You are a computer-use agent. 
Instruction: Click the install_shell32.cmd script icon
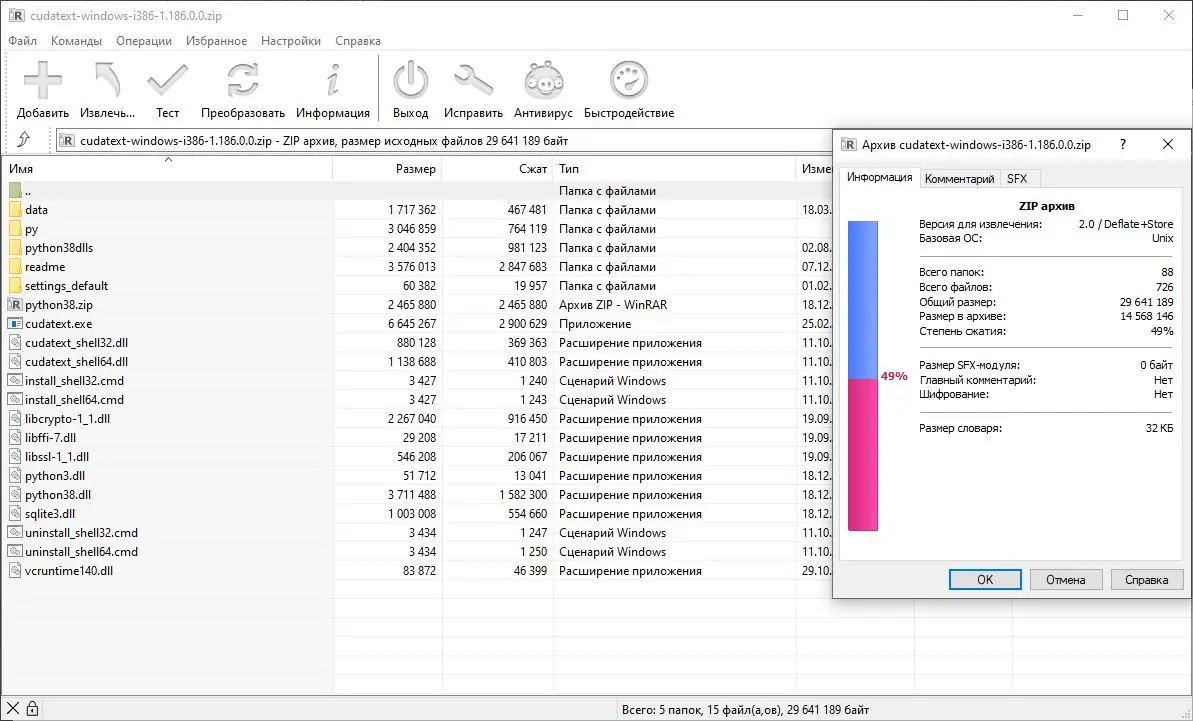pyautogui.click(x=15, y=381)
